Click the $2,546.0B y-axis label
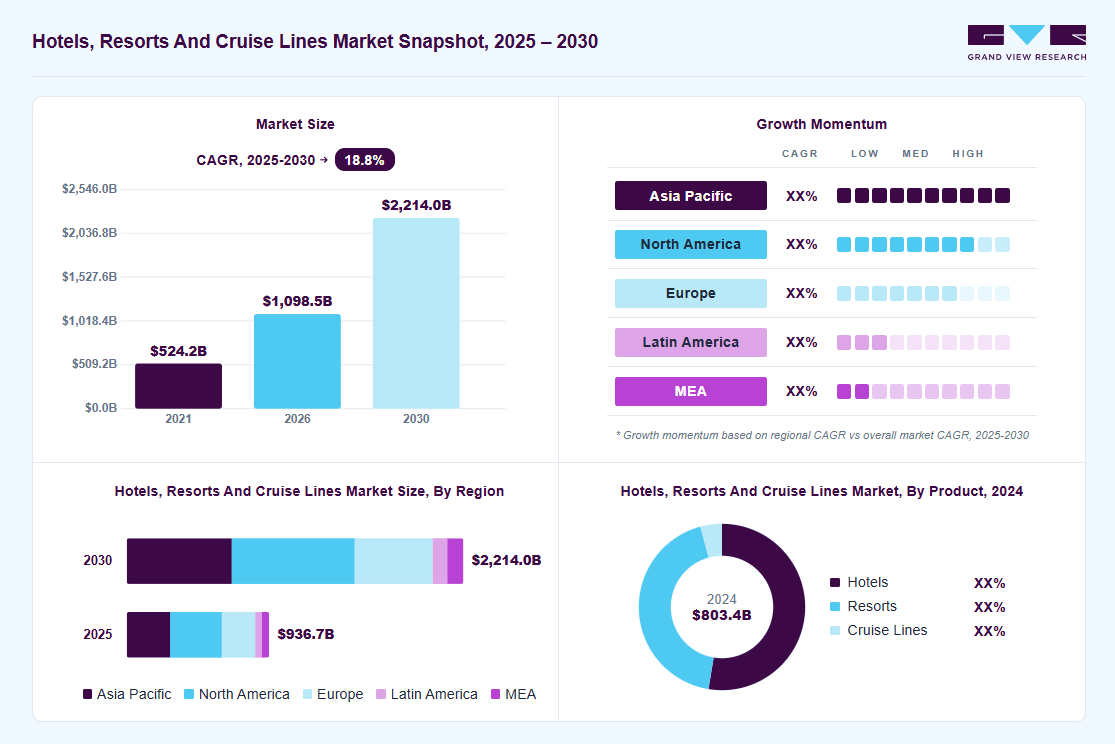Screen dimensions: 1115x744 (90, 188)
